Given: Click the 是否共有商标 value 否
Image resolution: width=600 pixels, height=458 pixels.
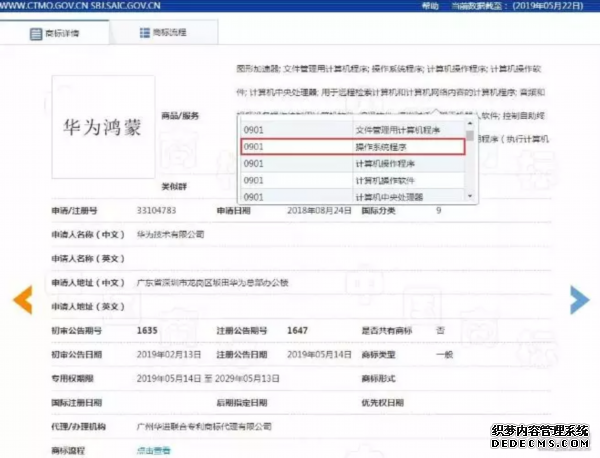Looking at the screenshot, I should [x=440, y=330].
